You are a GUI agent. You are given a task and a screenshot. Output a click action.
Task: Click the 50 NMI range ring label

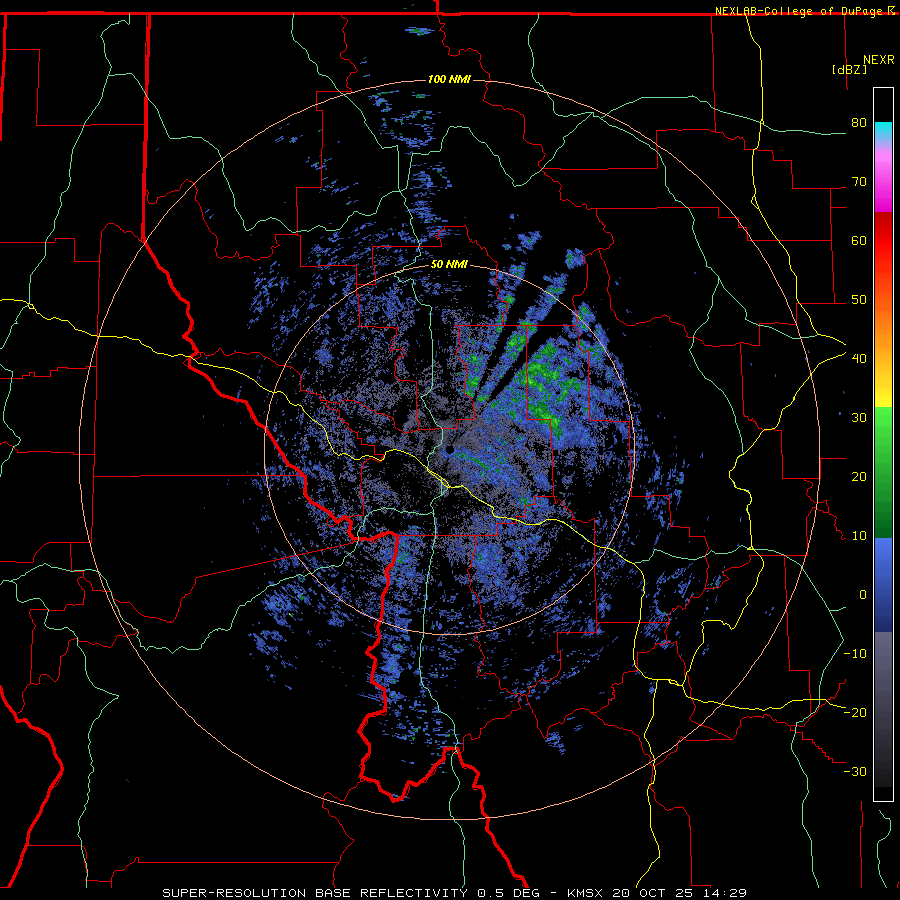pyautogui.click(x=449, y=265)
